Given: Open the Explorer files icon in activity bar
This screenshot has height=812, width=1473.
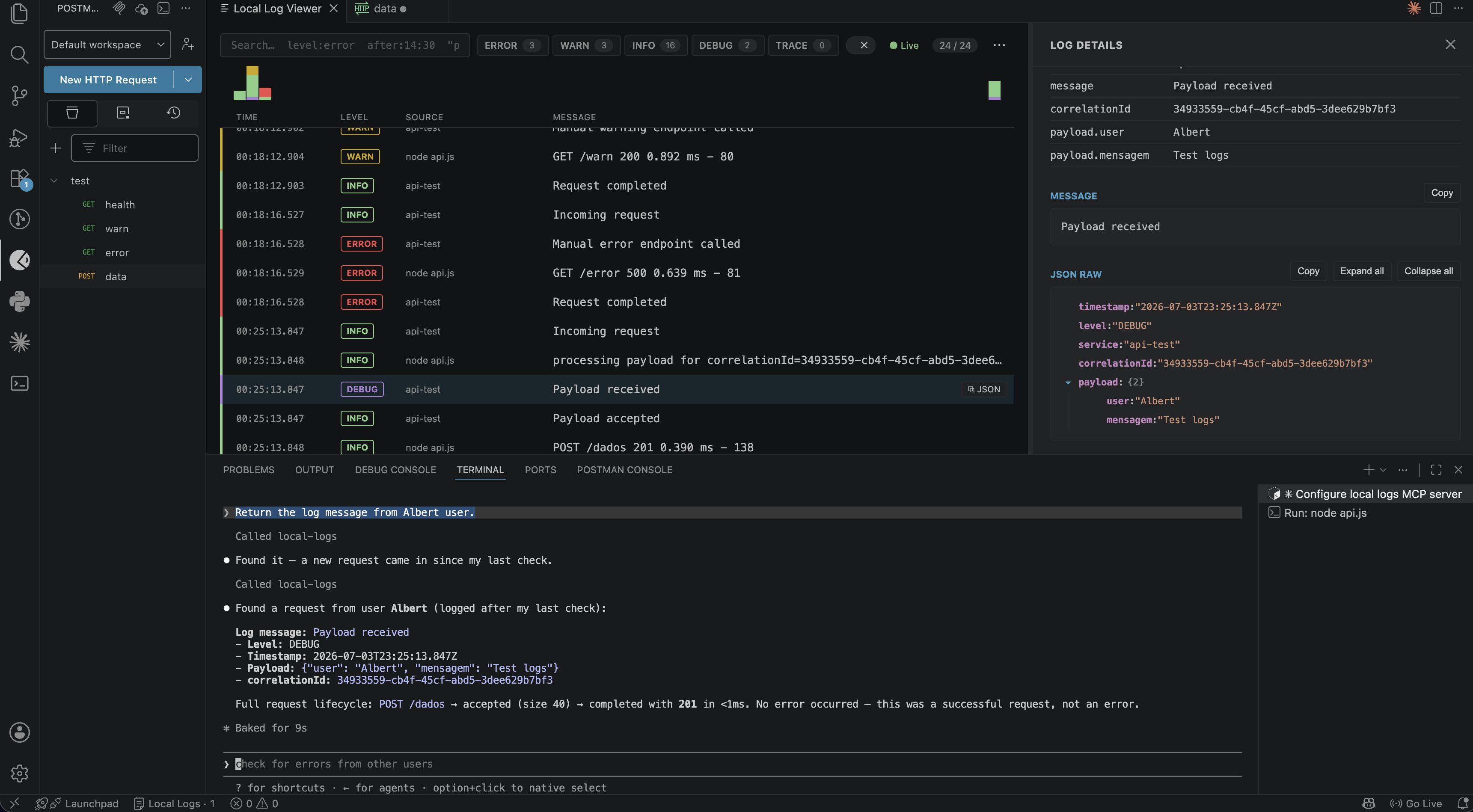Looking at the screenshot, I should click(19, 13).
